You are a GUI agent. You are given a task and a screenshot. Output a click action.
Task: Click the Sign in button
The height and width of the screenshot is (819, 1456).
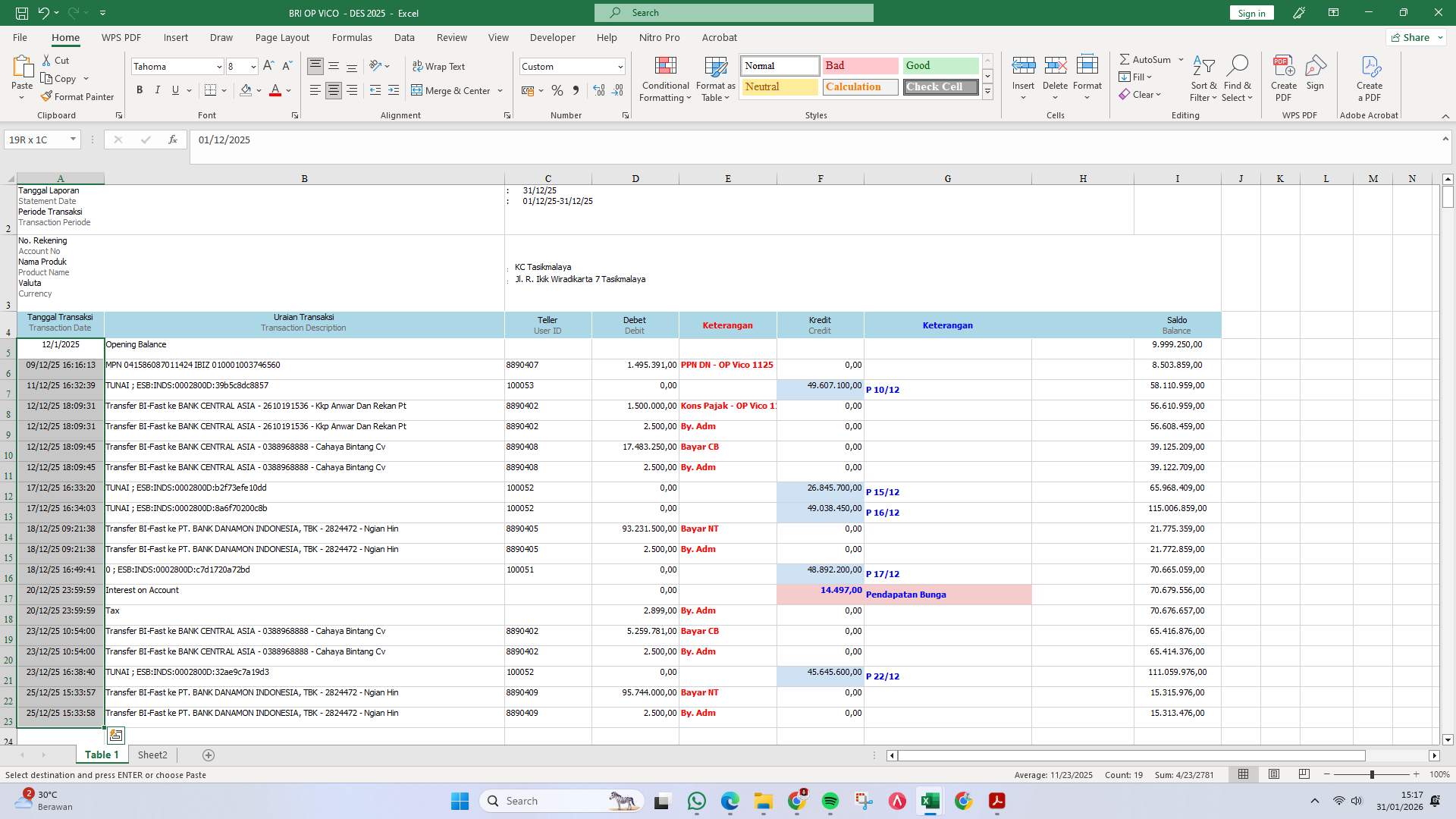1250,13
